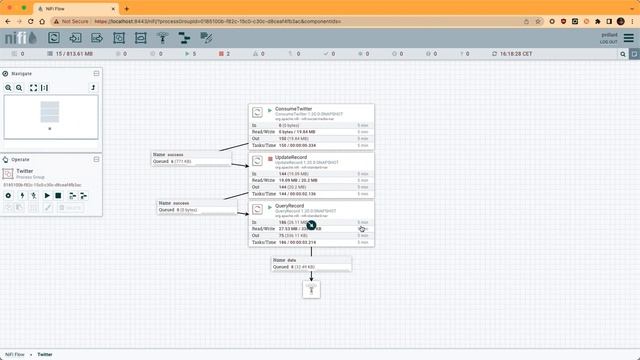
Task: Click the Change Color paintbrush button
Action: pyautogui.click(x=48, y=208)
